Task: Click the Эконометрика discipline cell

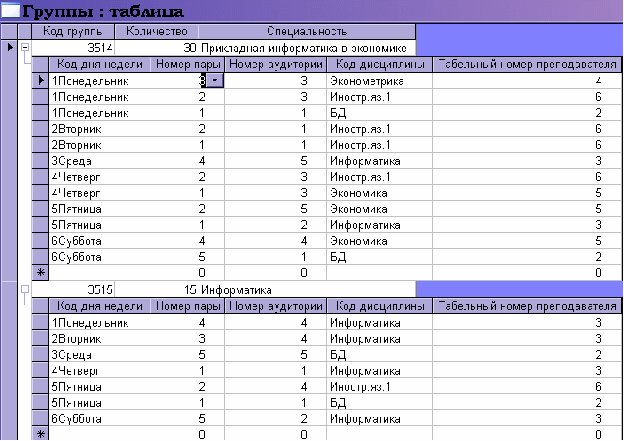Action: [380, 81]
